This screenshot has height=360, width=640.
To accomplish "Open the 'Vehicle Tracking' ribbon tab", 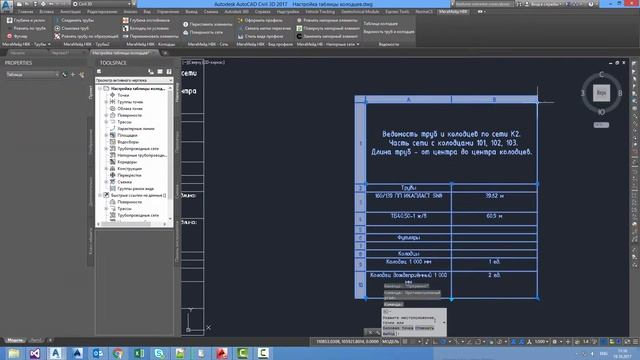I will (x=320, y=12).
